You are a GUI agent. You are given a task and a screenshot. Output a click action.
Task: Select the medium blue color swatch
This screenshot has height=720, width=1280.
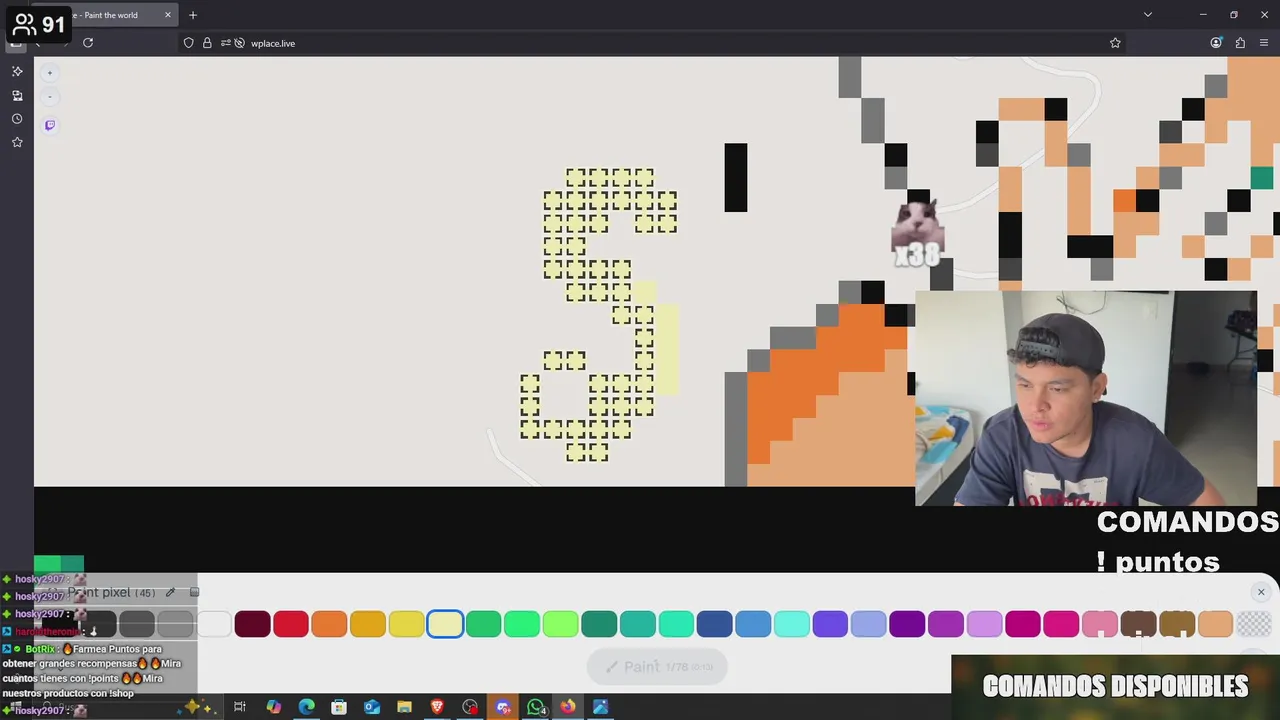coord(753,624)
